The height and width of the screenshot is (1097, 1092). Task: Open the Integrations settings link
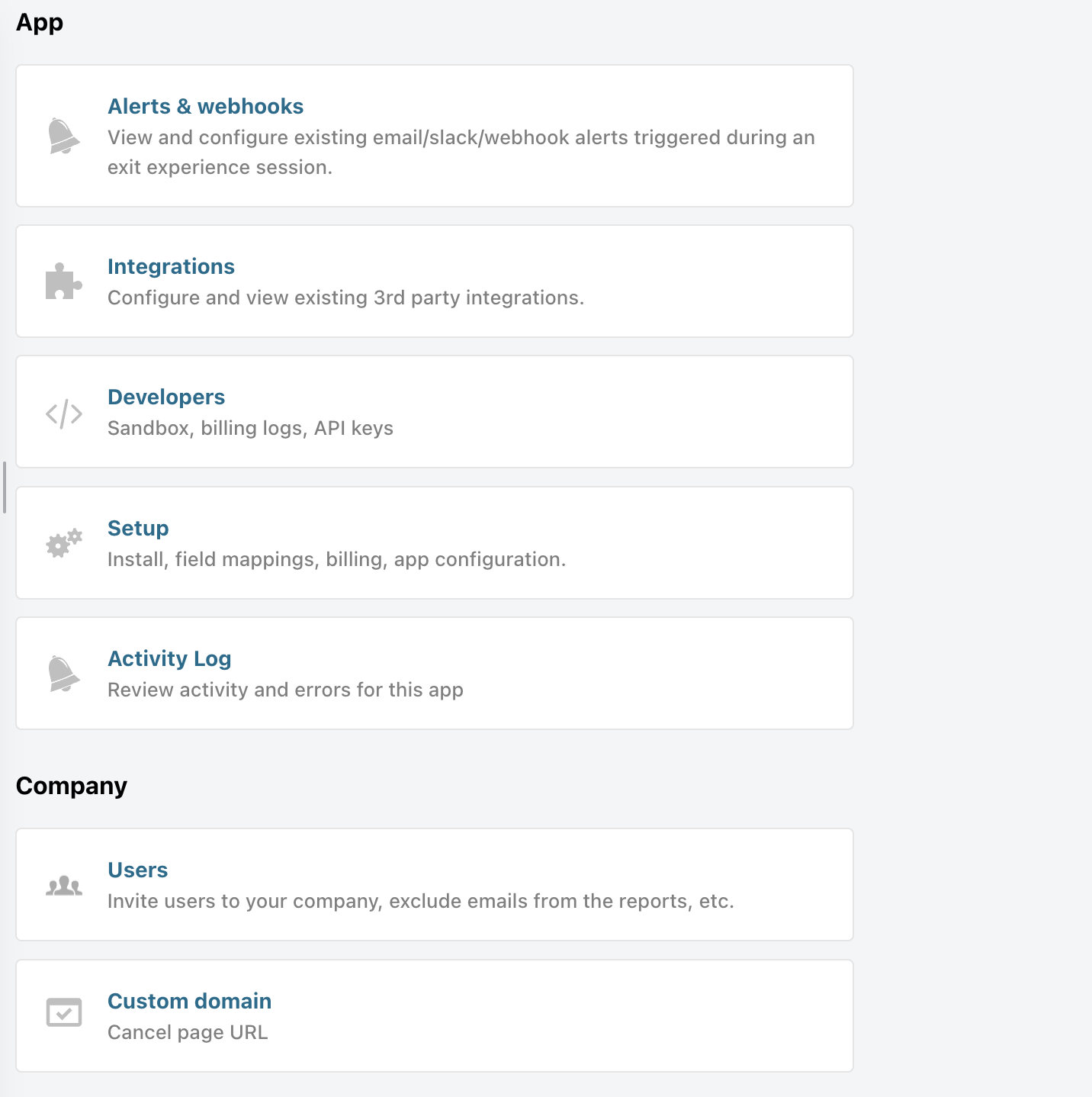(x=171, y=267)
